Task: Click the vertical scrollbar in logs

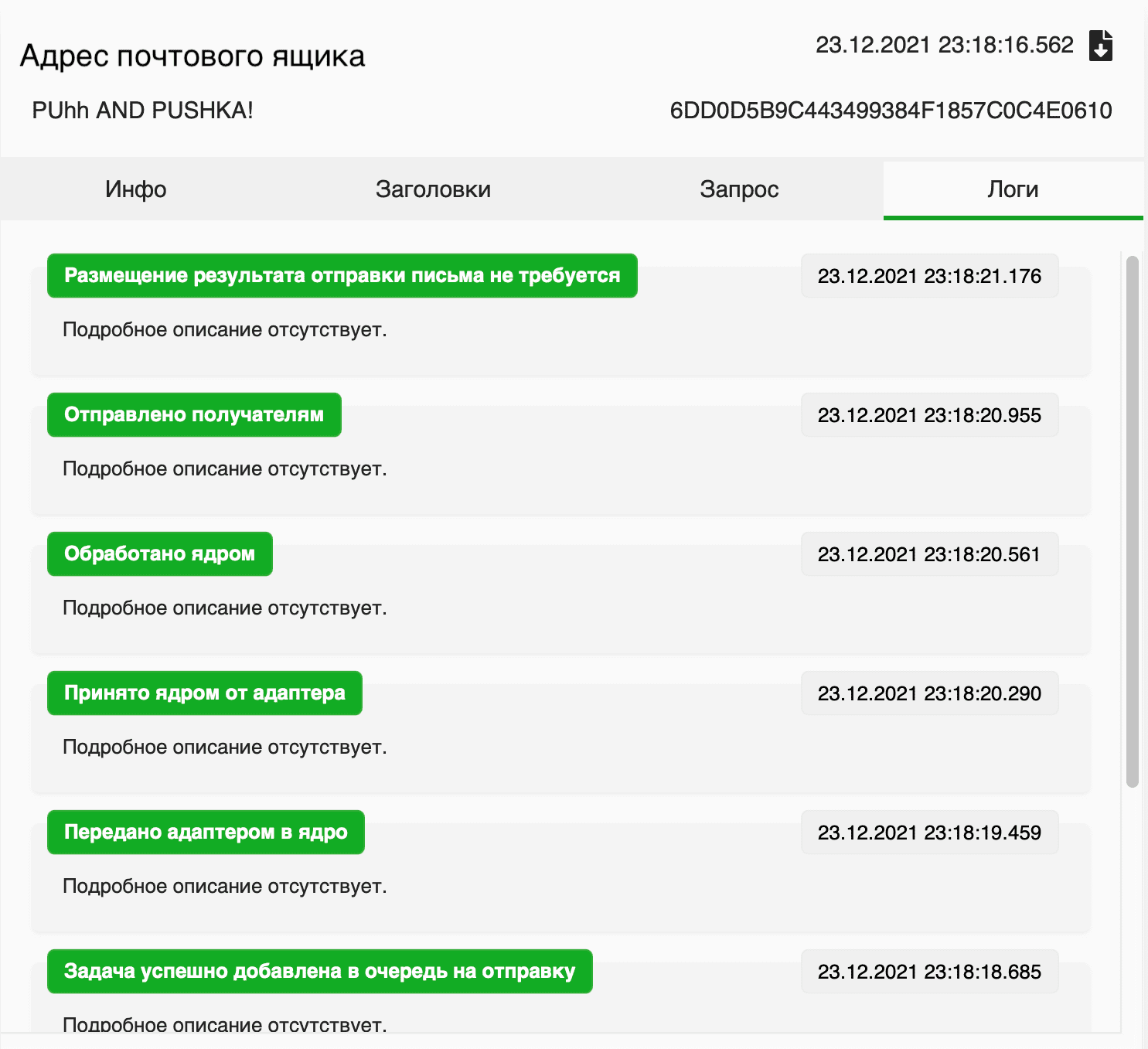Action: (1132, 522)
